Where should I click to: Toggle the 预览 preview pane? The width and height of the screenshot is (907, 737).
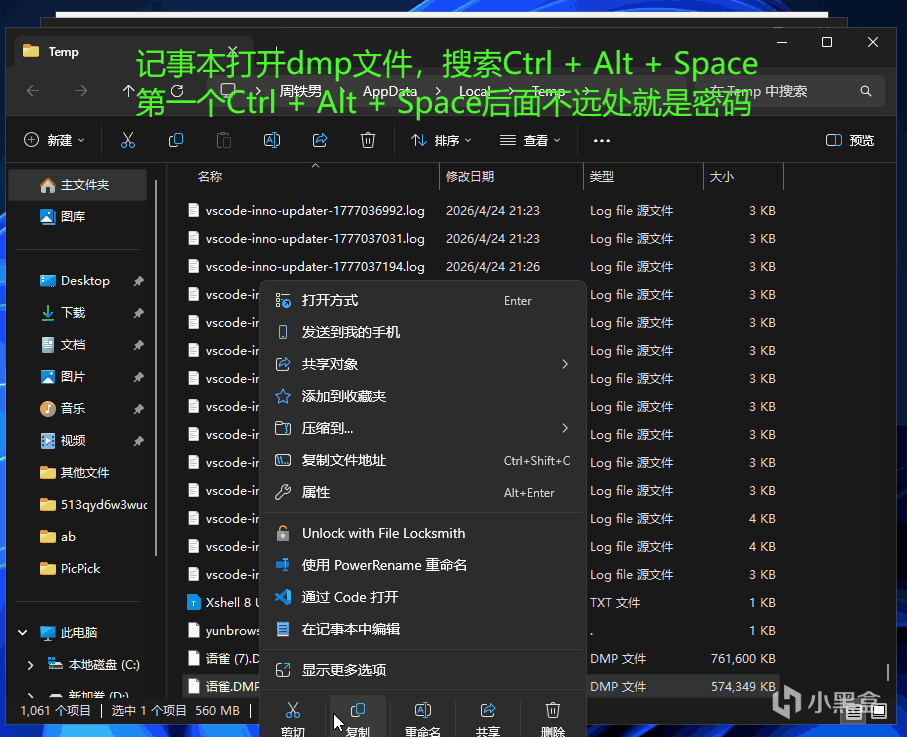[x=850, y=141]
